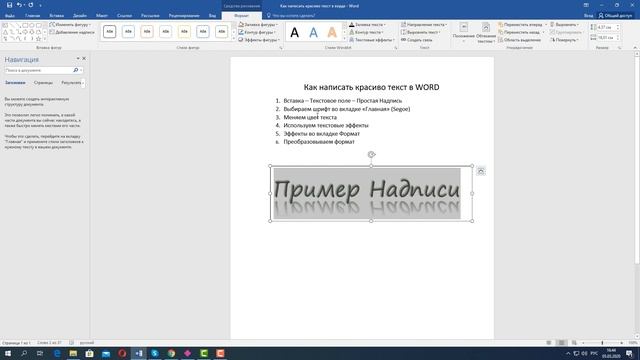The height and width of the screenshot is (360, 640).
Task: Select the Страницы navigation tab
Action: click(43, 83)
